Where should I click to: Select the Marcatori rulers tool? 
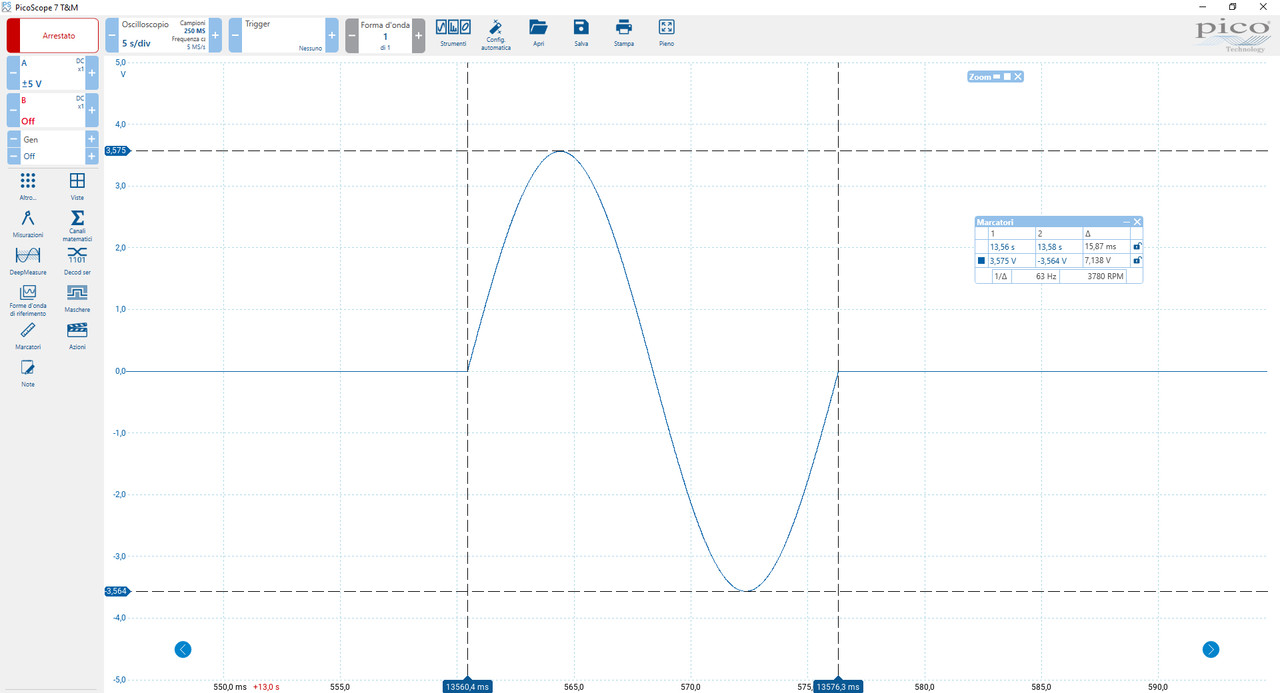tap(28, 335)
